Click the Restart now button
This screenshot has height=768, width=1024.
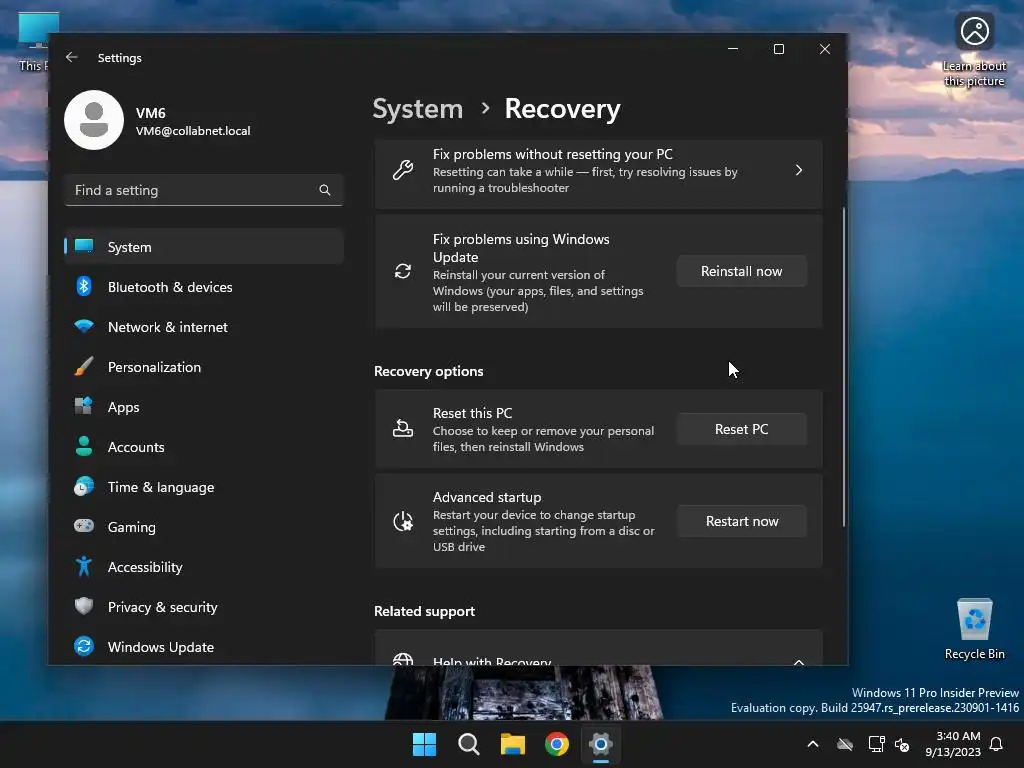tap(741, 521)
